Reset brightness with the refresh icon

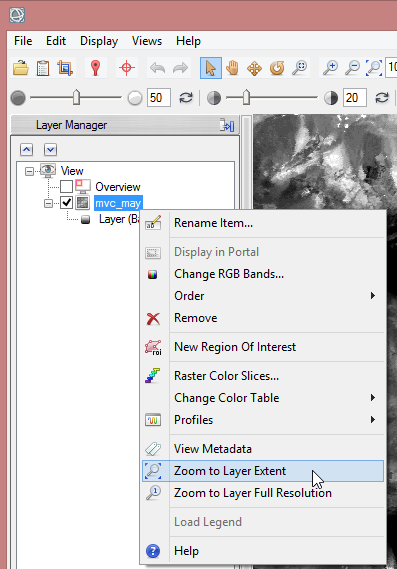click(x=186, y=98)
